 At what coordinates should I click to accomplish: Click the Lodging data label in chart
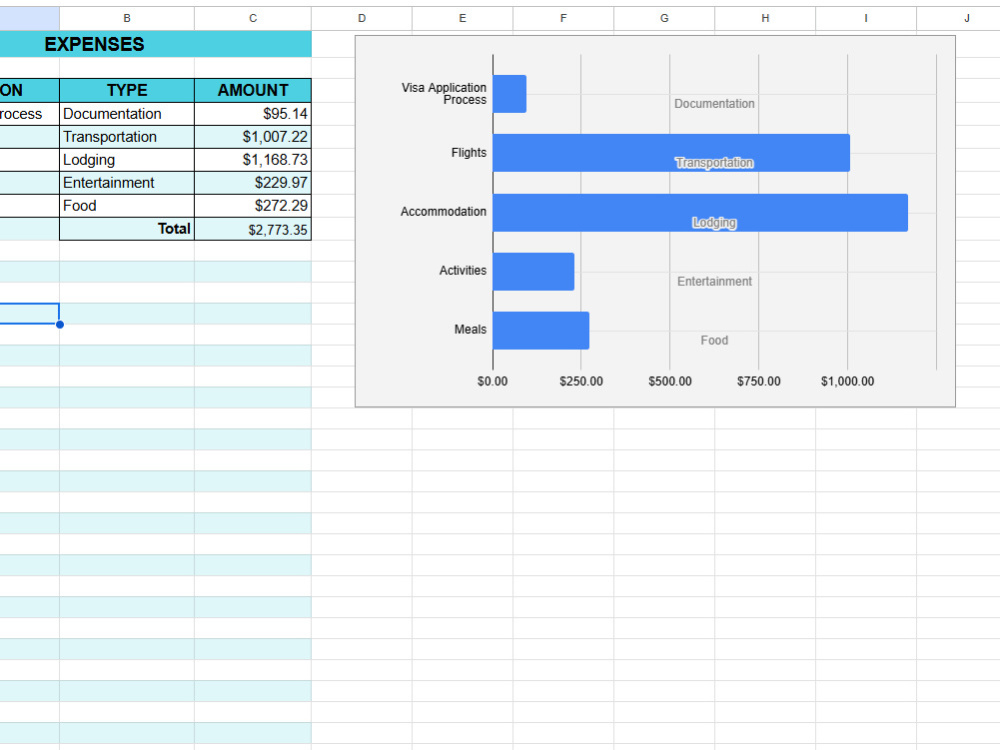pyautogui.click(x=714, y=223)
